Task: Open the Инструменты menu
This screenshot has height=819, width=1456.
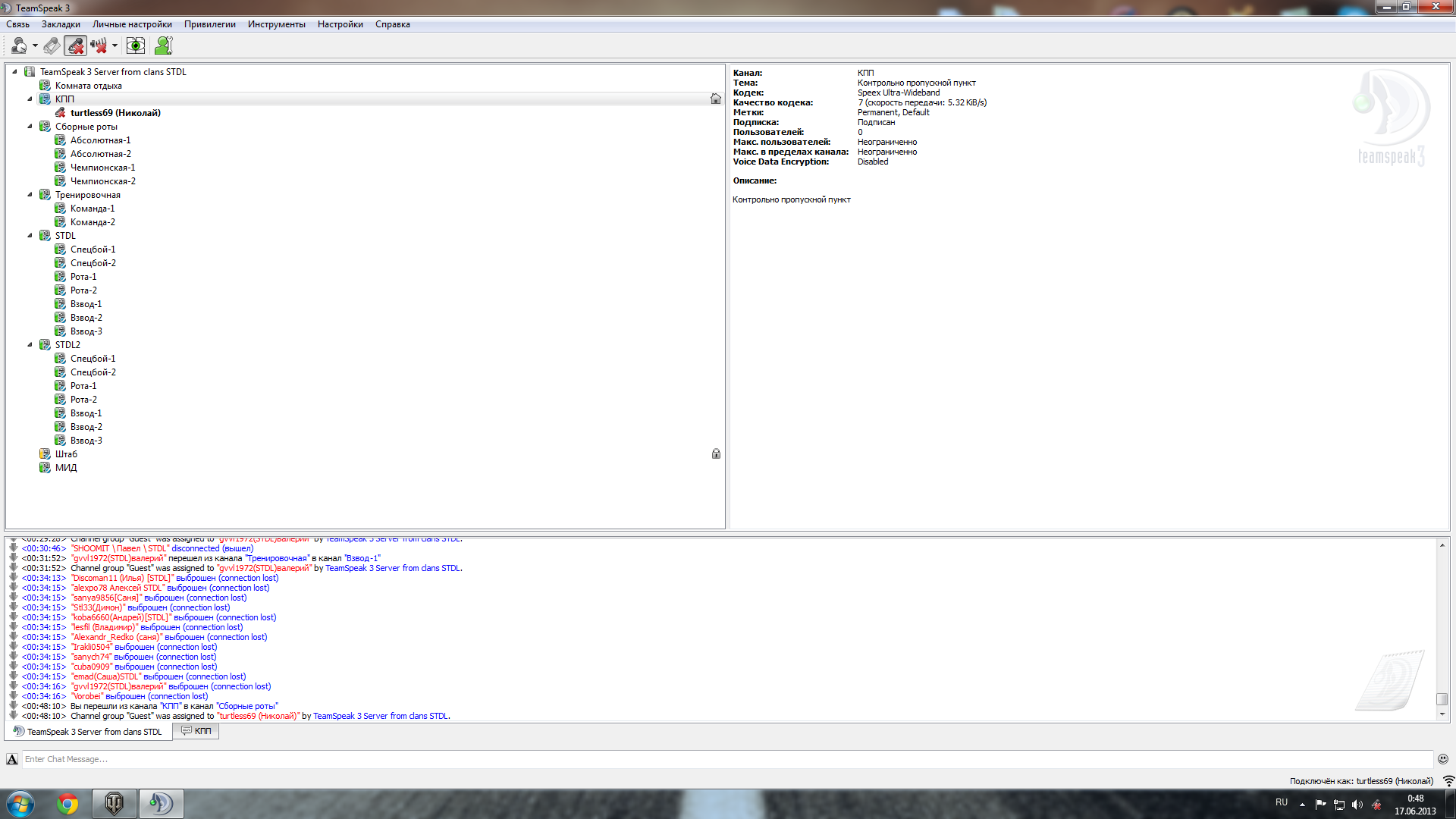Action: [x=276, y=24]
